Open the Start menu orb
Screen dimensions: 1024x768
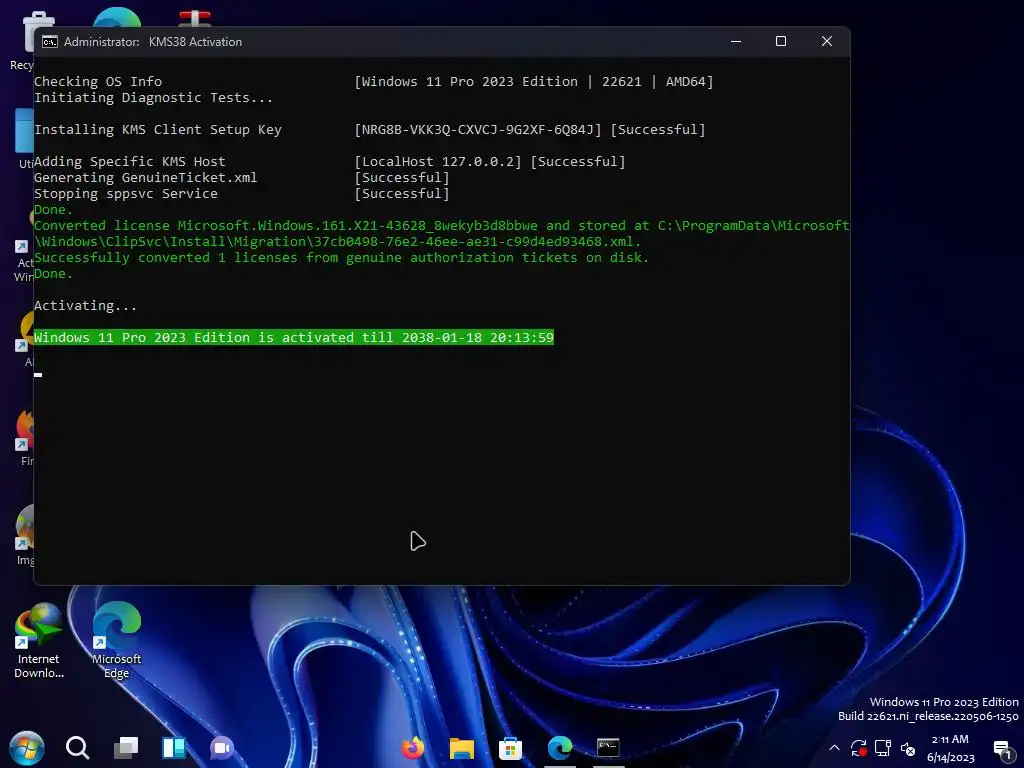click(x=27, y=748)
